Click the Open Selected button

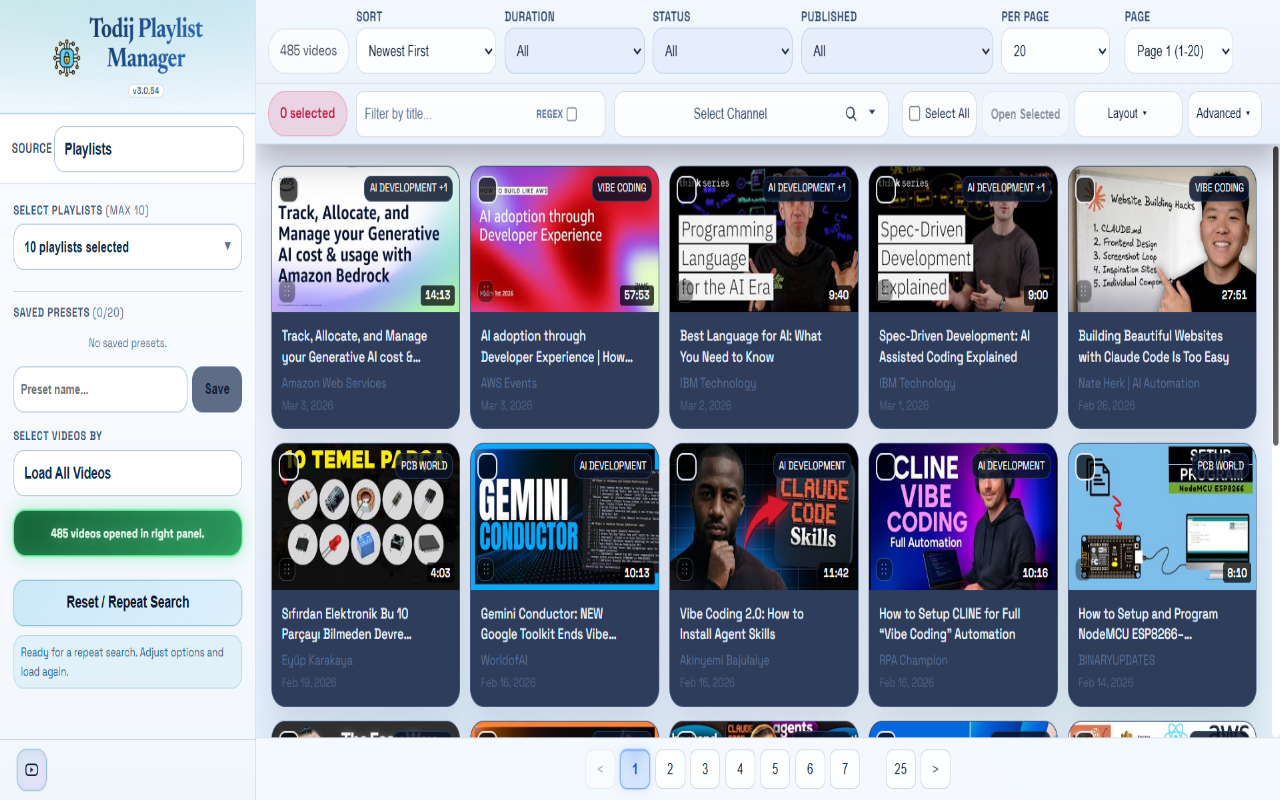1025,114
